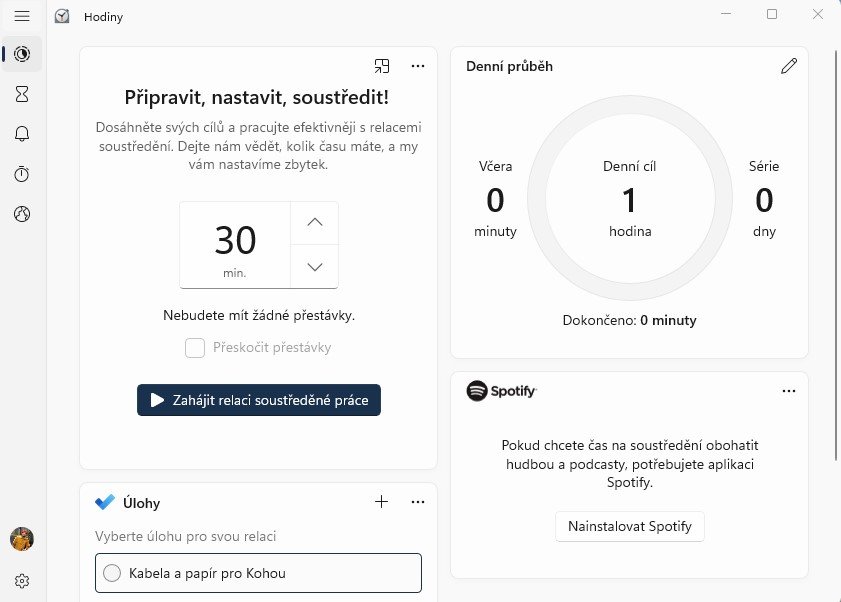Start session with Zahájit relaci soustředěné práce

click(x=259, y=400)
